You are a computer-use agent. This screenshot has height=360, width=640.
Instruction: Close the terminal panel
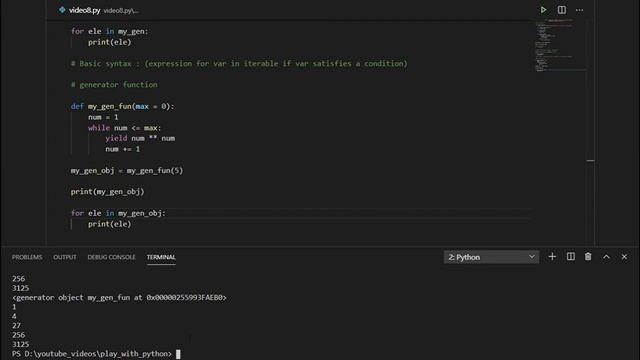pos(624,257)
